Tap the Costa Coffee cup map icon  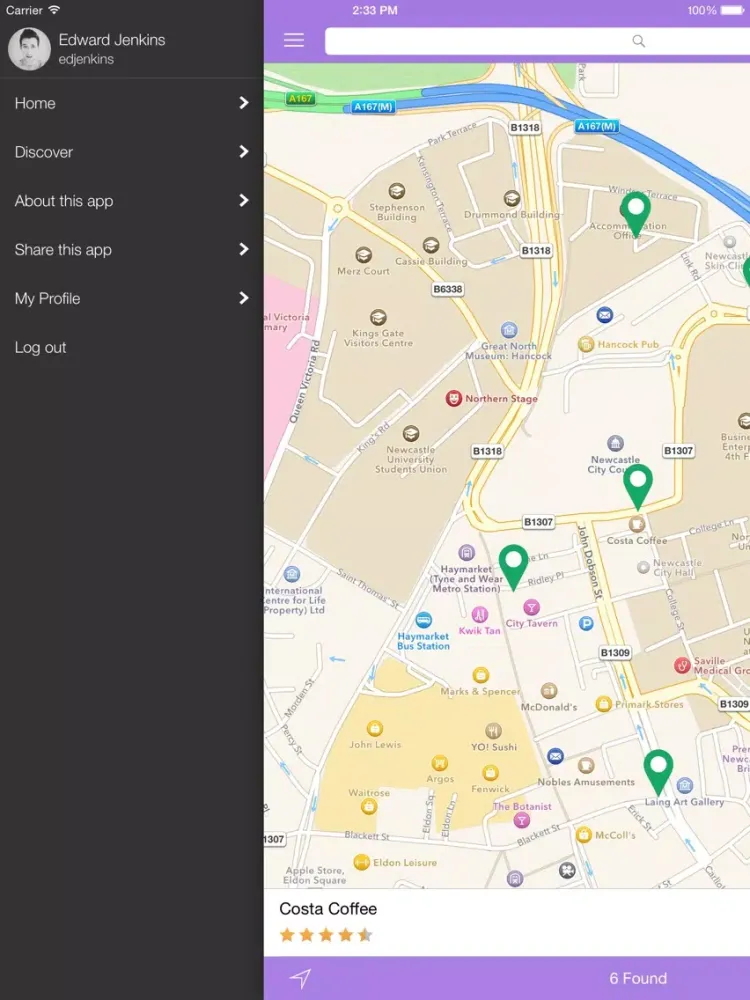636,524
